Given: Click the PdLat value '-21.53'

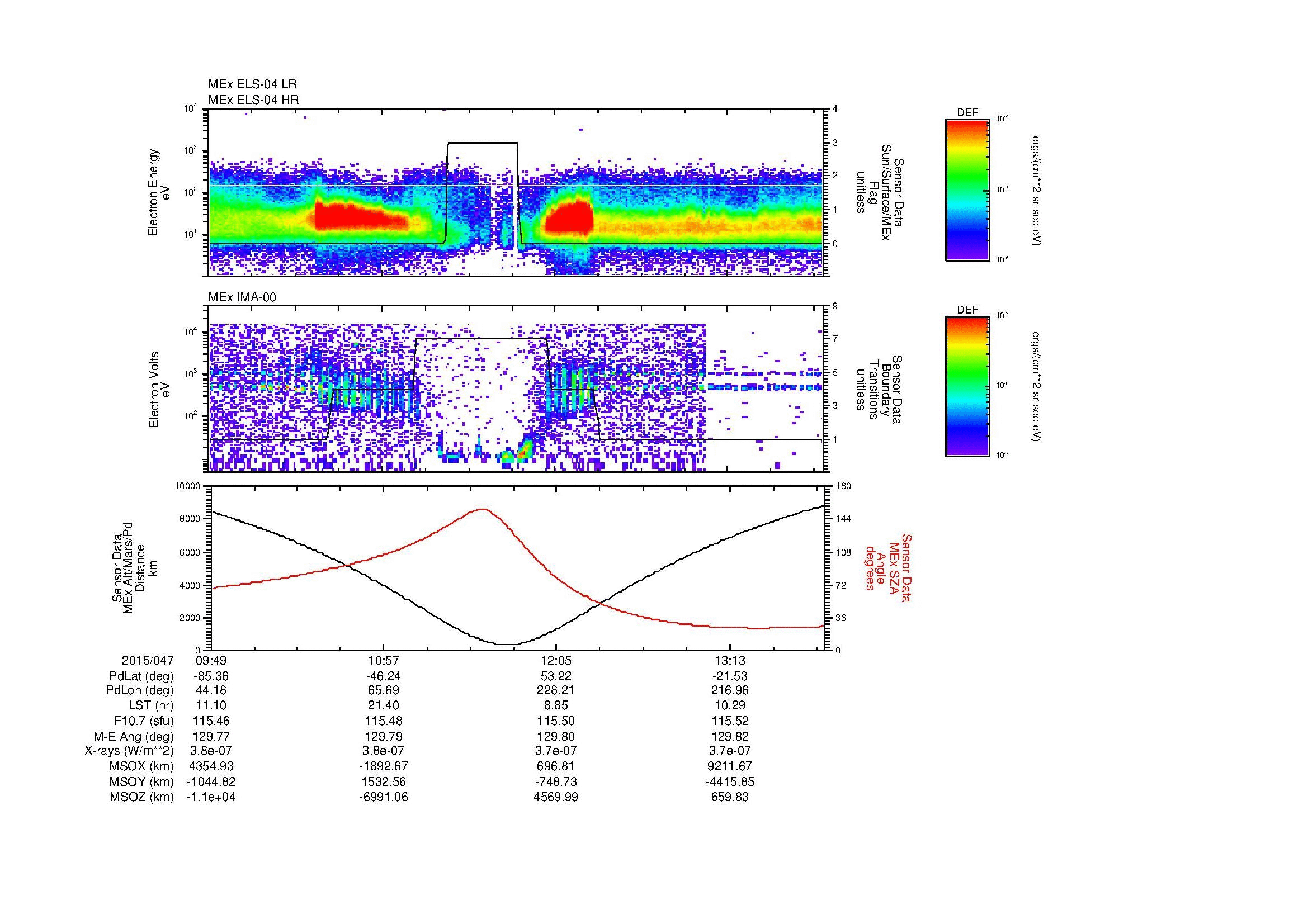Looking at the screenshot, I should 730,676.
